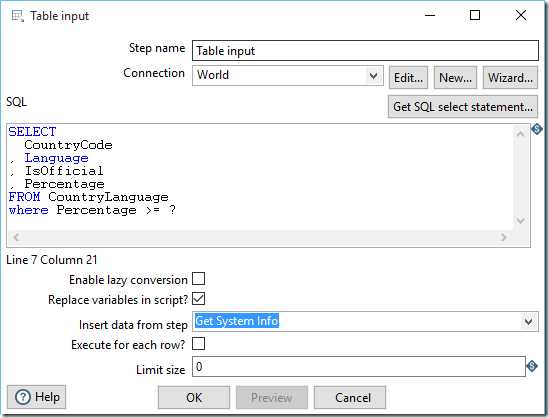Click the variable diamond icon beside SQL editor
This screenshot has width=549, height=418.
(537, 129)
